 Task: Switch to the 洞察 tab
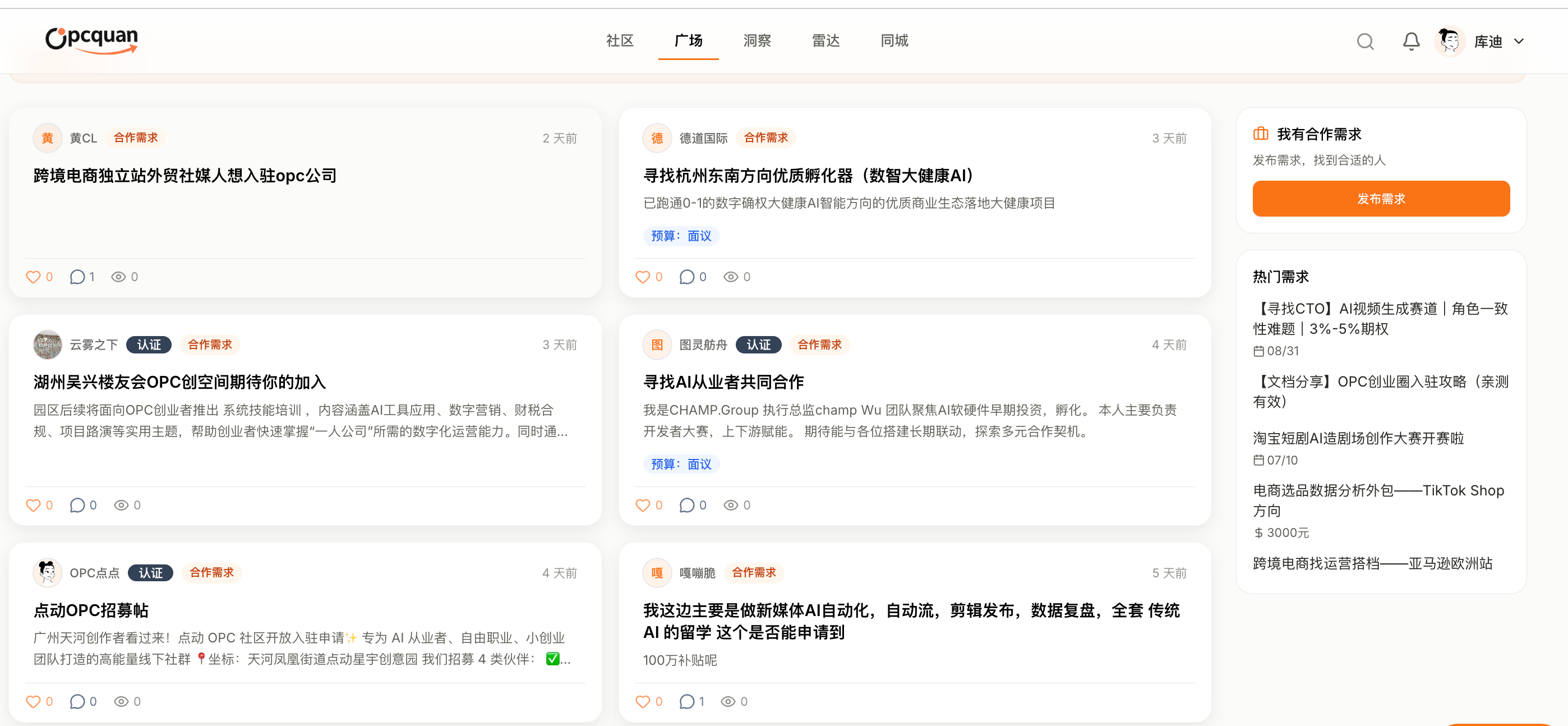(757, 41)
